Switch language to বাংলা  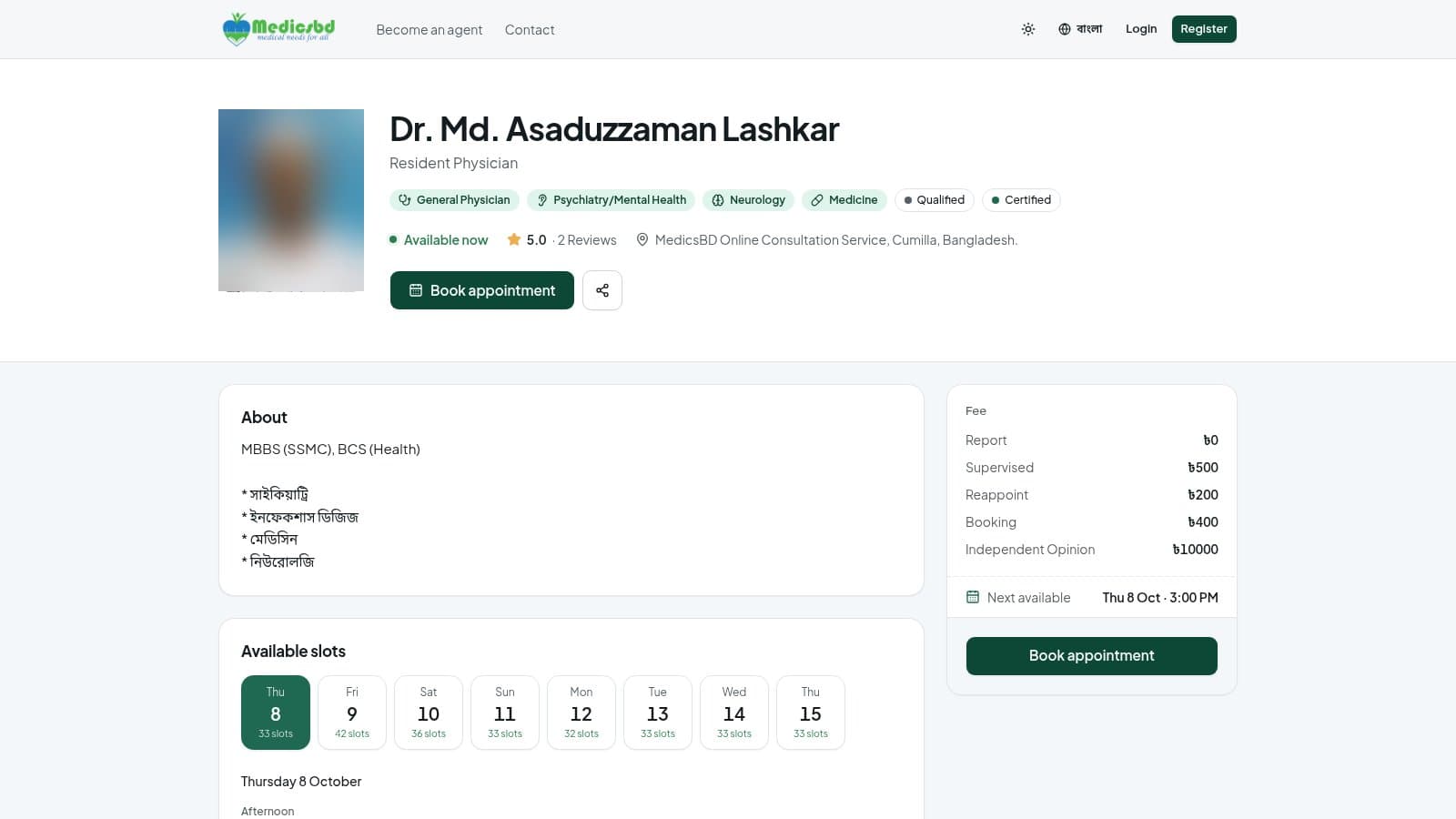1080,29
